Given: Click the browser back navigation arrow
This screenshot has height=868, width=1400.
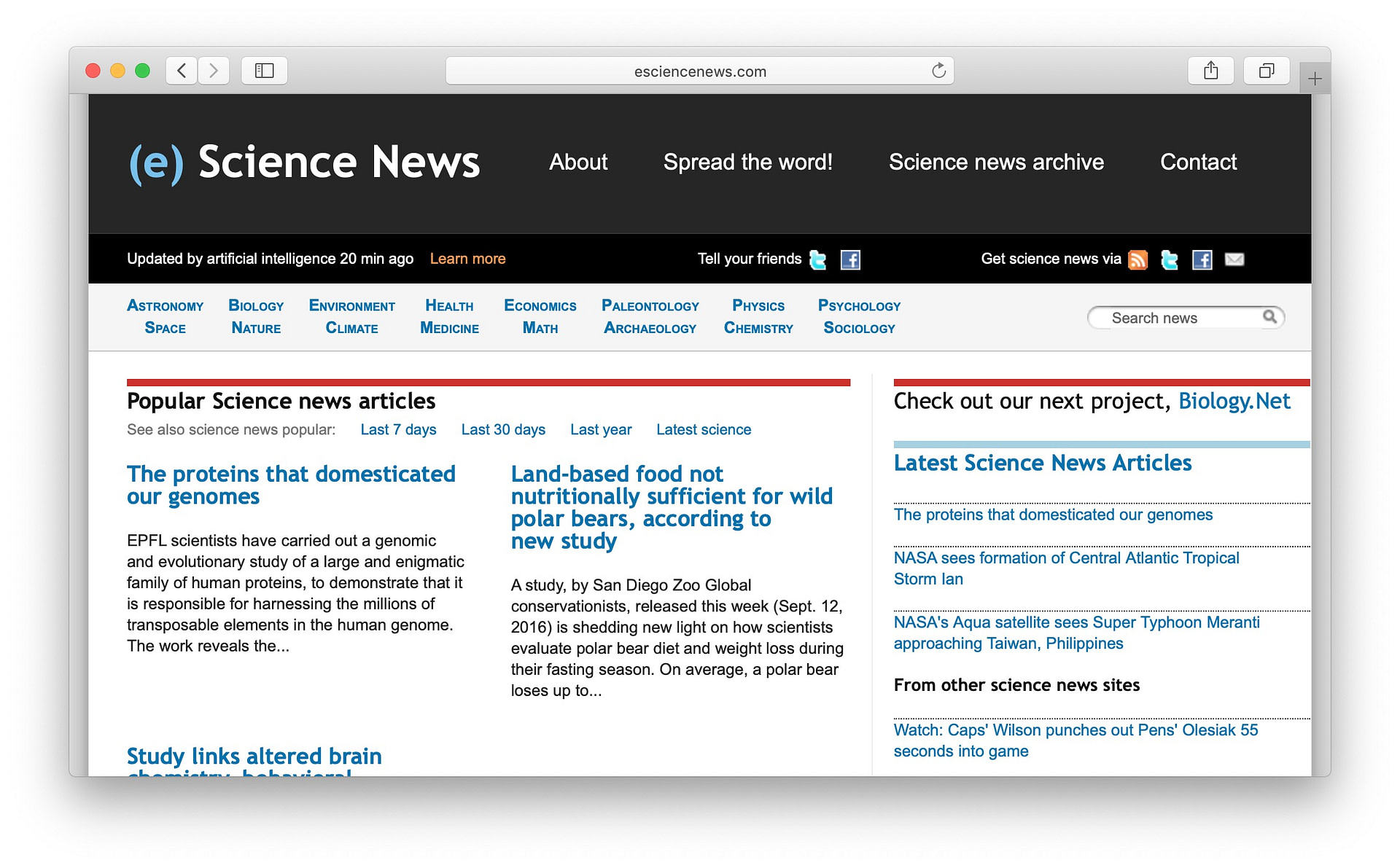Looking at the screenshot, I should [181, 70].
